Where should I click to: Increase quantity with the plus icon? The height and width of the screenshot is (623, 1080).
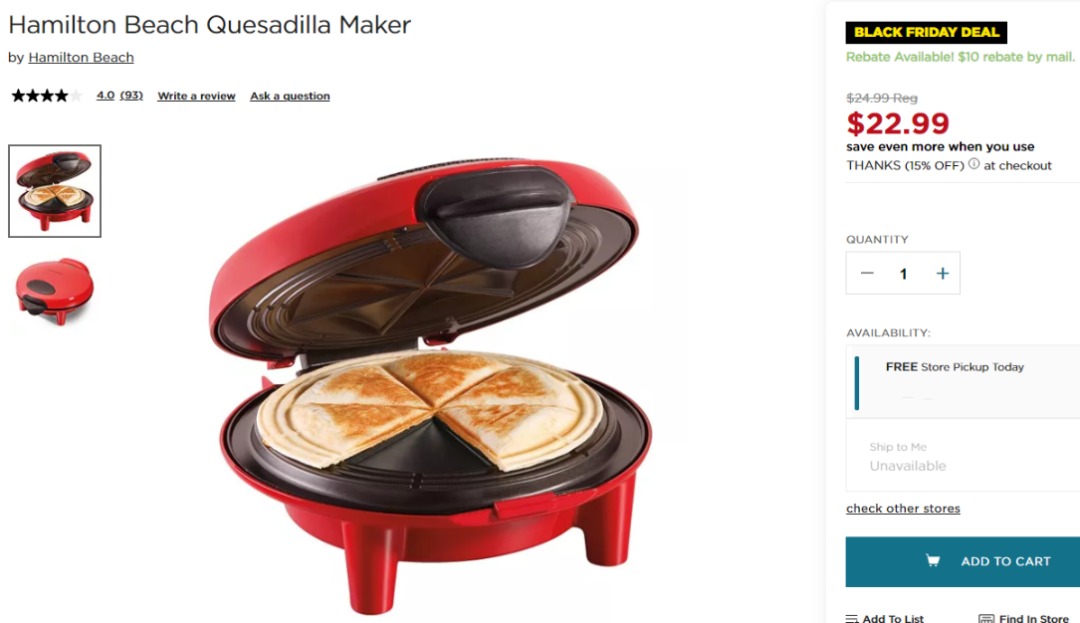tap(942, 273)
